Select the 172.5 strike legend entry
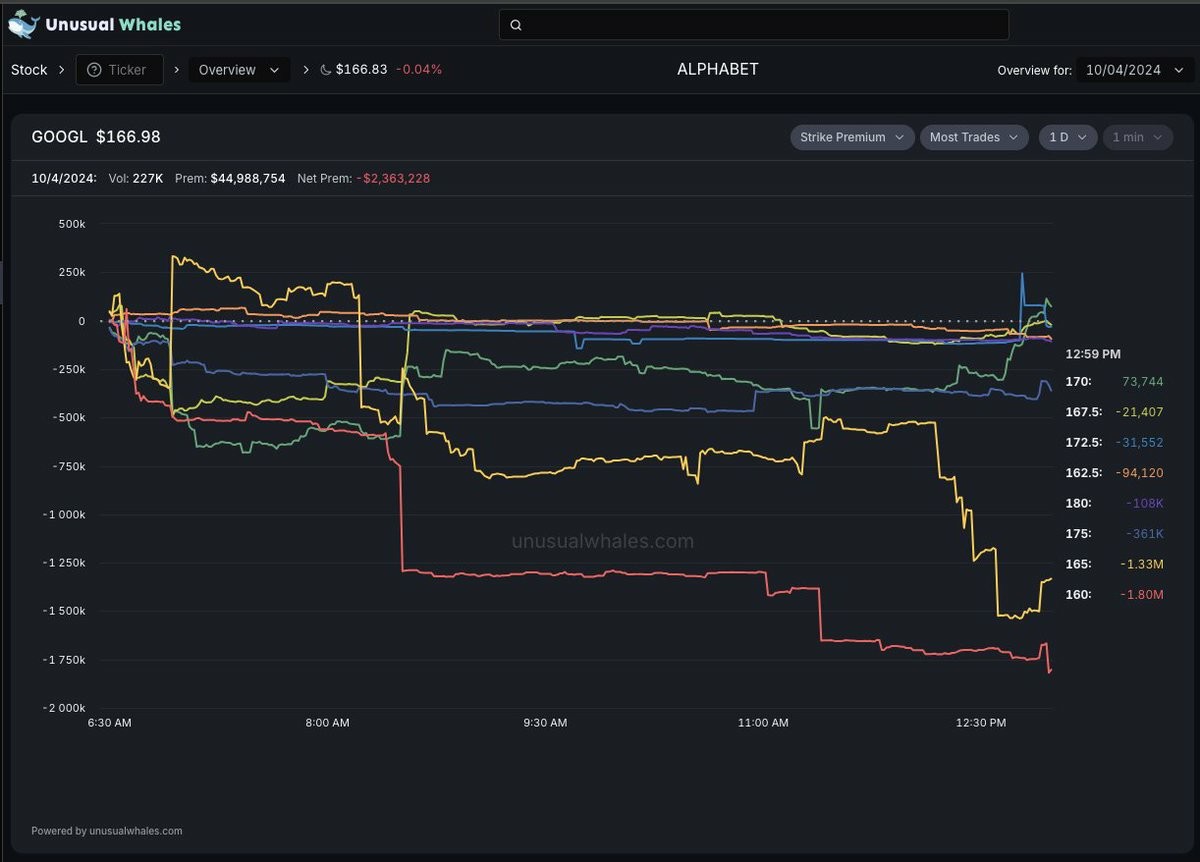The height and width of the screenshot is (862, 1200). click(x=1115, y=442)
